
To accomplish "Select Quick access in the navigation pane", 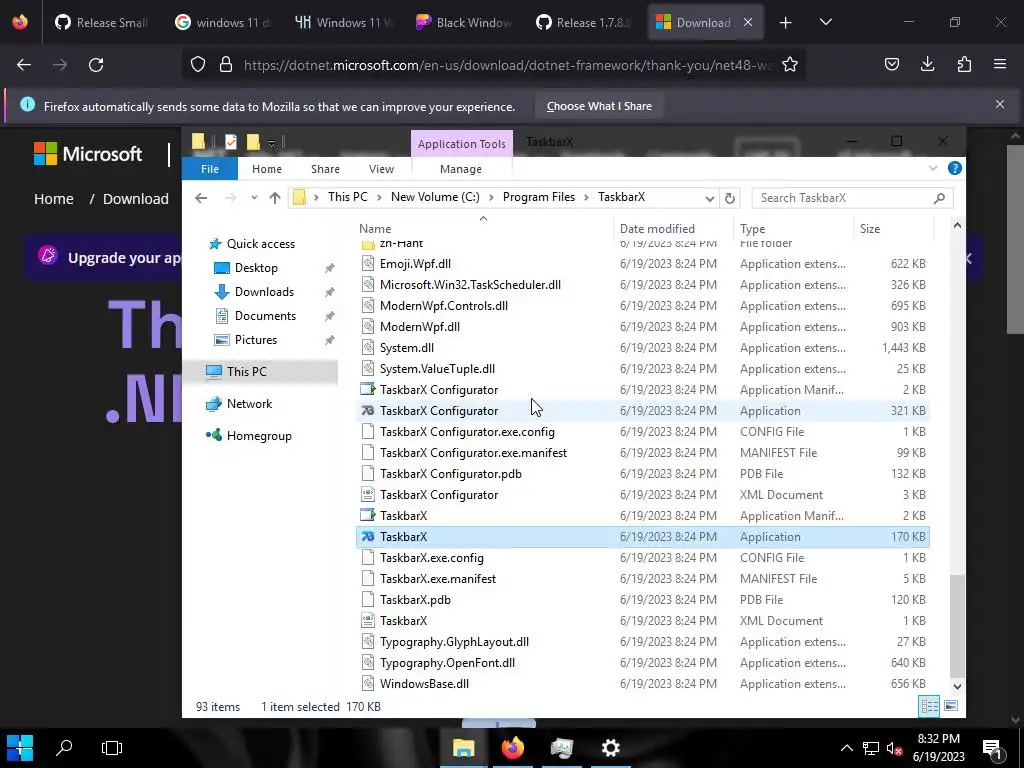I will tap(261, 244).
